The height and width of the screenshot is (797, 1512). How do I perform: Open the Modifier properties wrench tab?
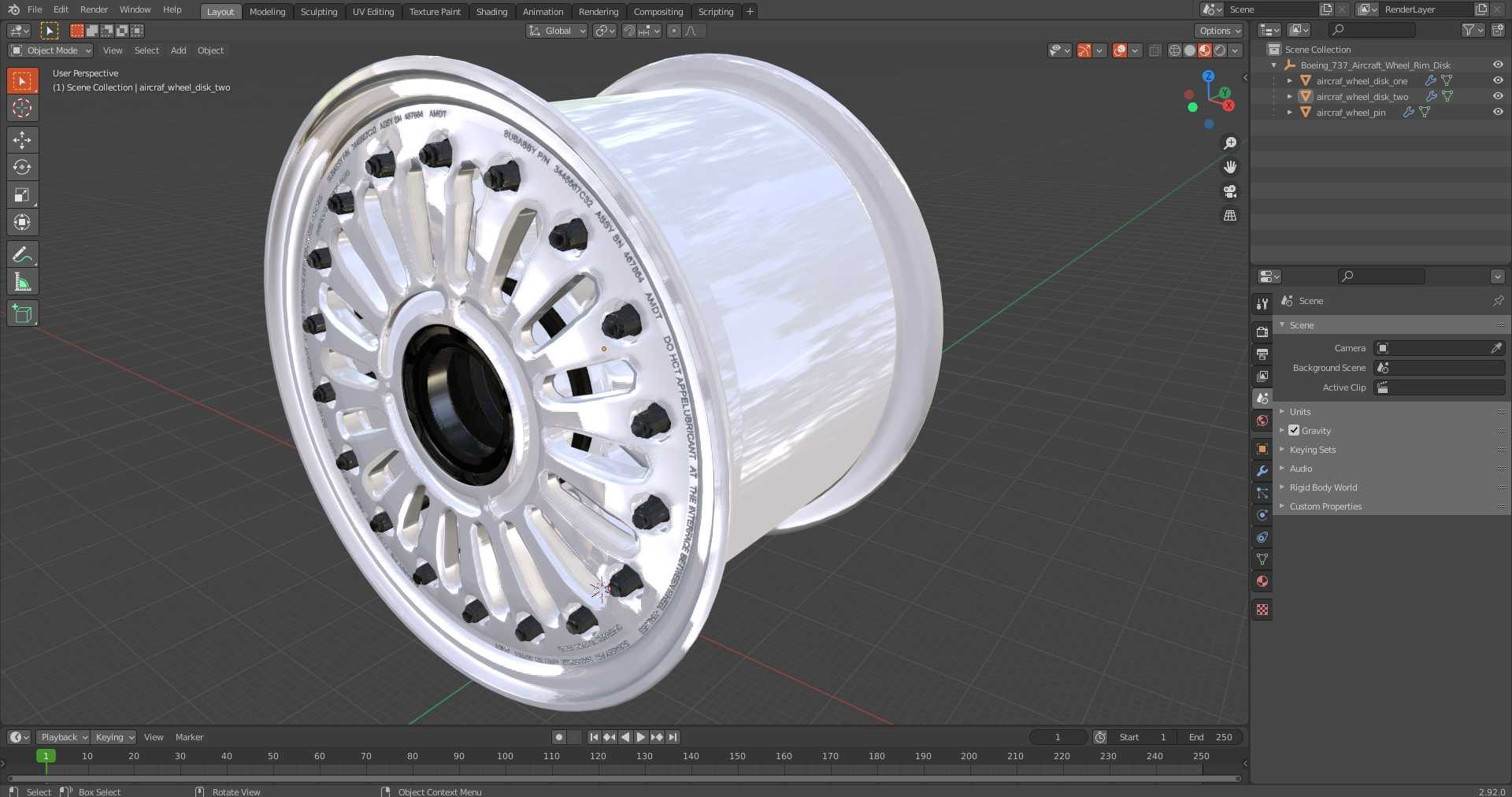click(1262, 471)
